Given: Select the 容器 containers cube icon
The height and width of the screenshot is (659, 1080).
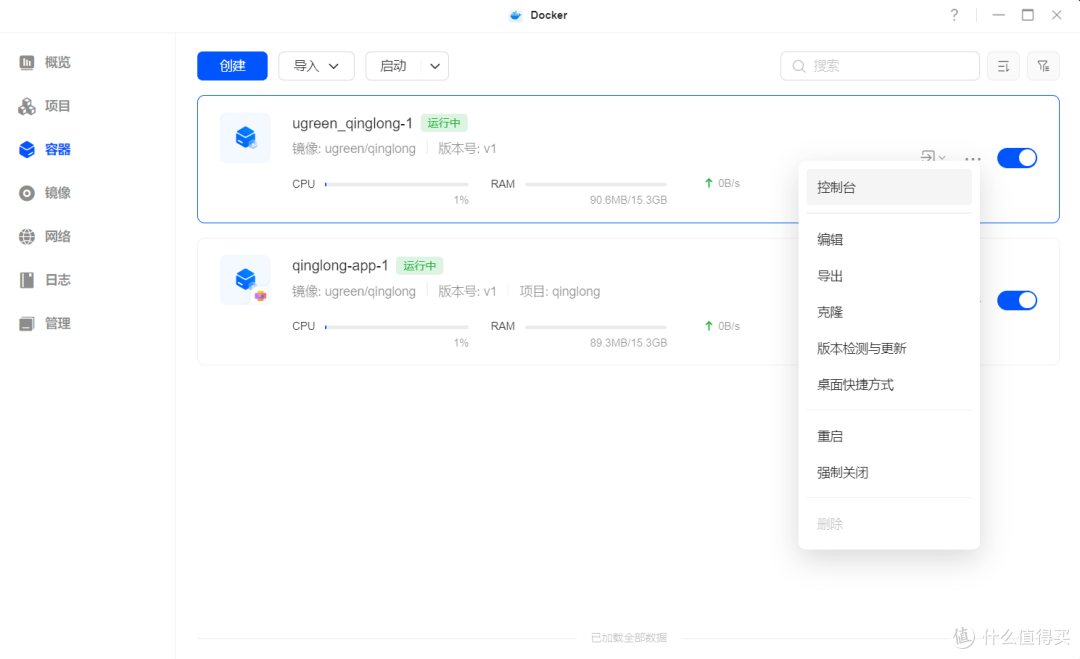Looking at the screenshot, I should 27,149.
